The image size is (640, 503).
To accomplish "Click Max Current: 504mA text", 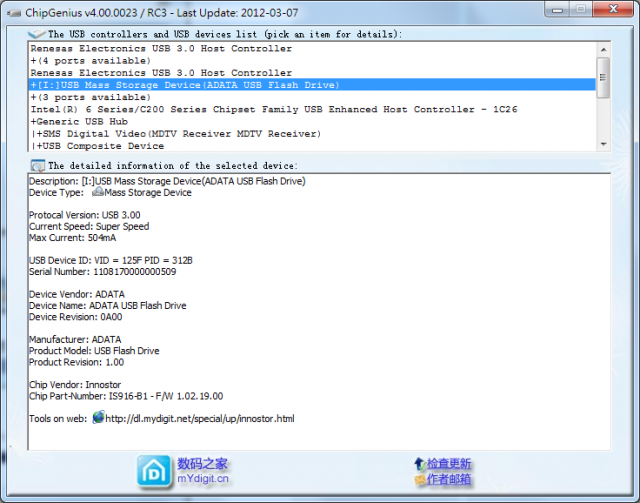I will pos(73,238).
